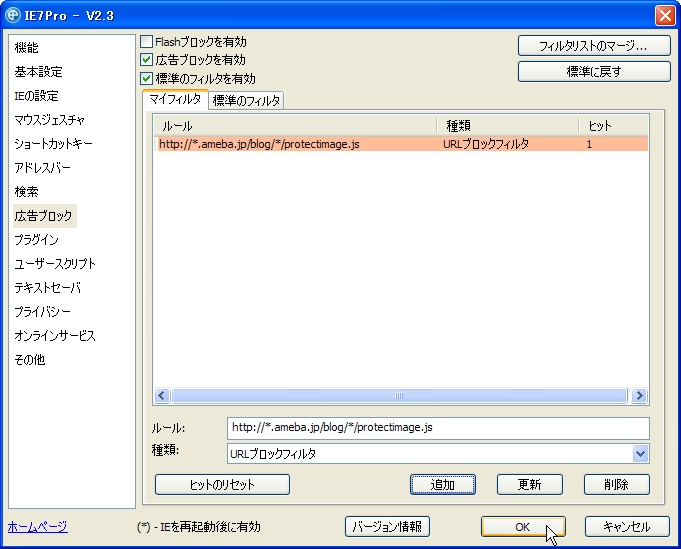Open 基本設定 settings category
Image resolution: width=681 pixels, height=549 pixels.
pyautogui.click(x=38, y=72)
